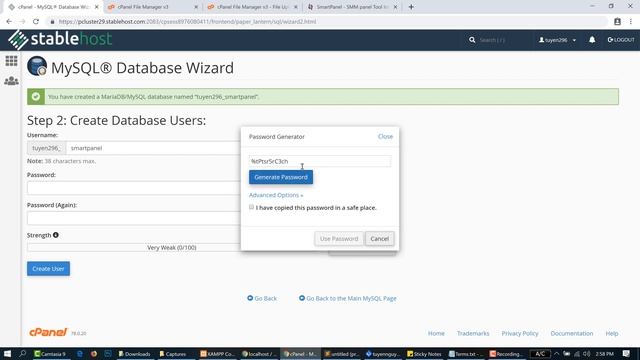The height and width of the screenshot is (360, 640).
Task: Open the tuyen296 user dropdown
Action: point(558,40)
